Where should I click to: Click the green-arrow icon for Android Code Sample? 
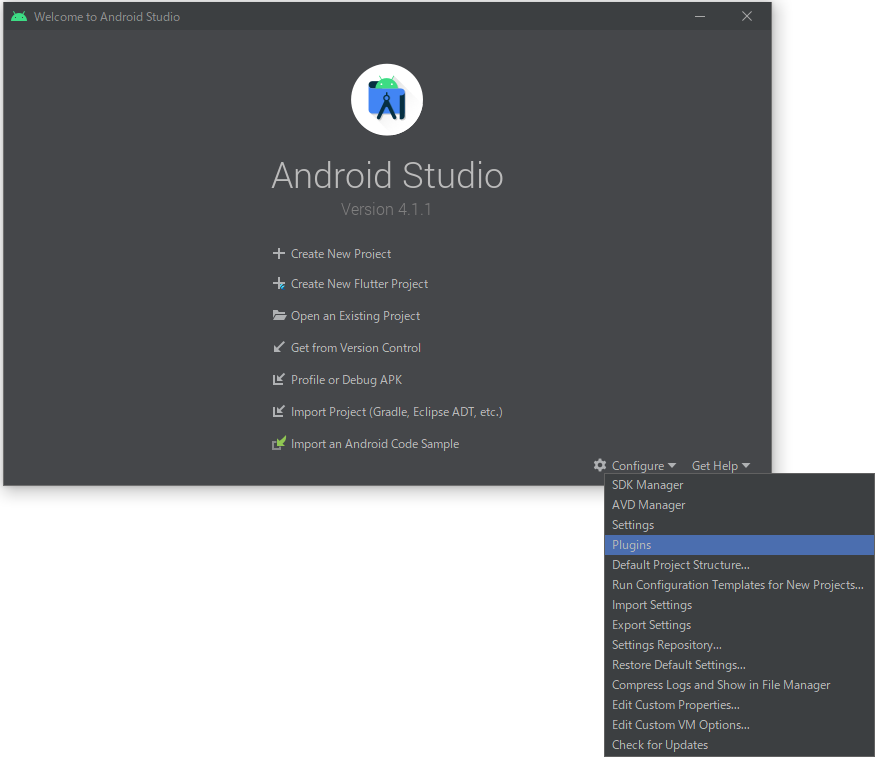coord(279,443)
